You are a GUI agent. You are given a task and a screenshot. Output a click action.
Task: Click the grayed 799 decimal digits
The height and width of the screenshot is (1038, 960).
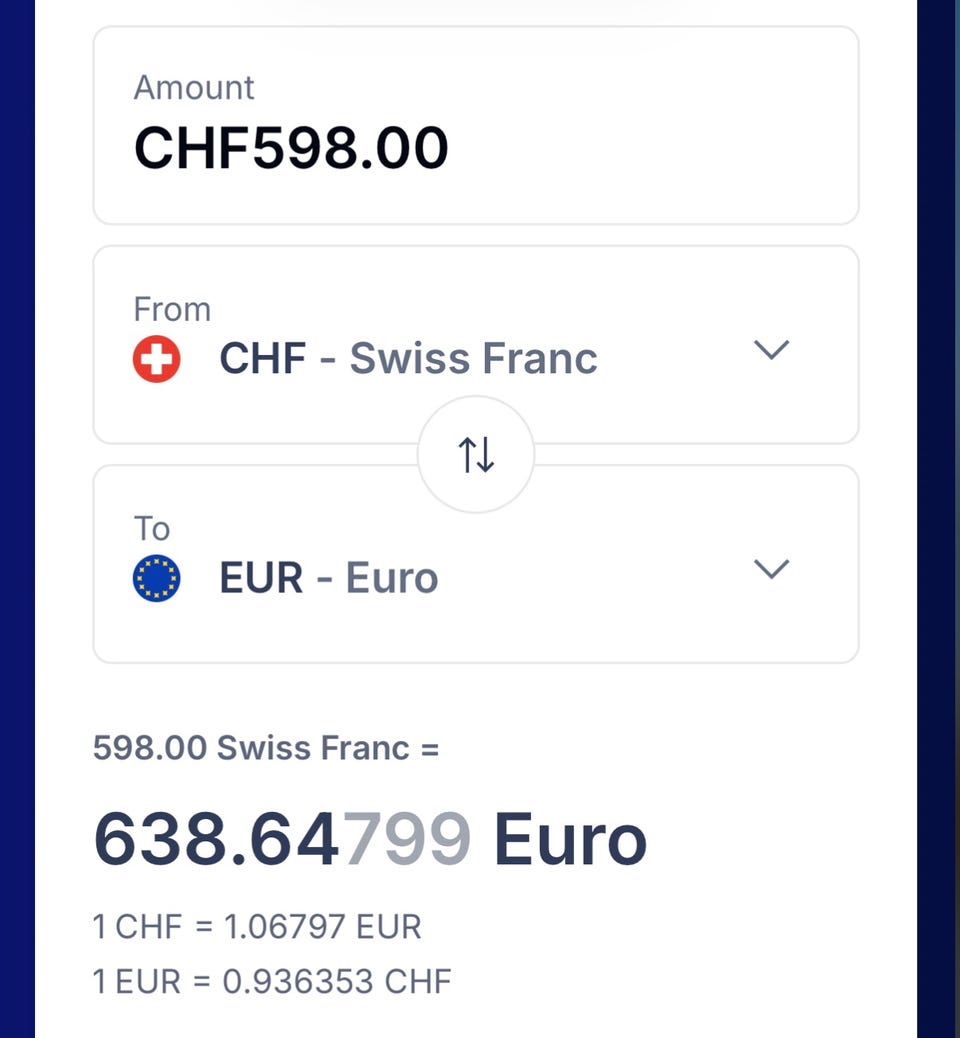tap(407, 838)
